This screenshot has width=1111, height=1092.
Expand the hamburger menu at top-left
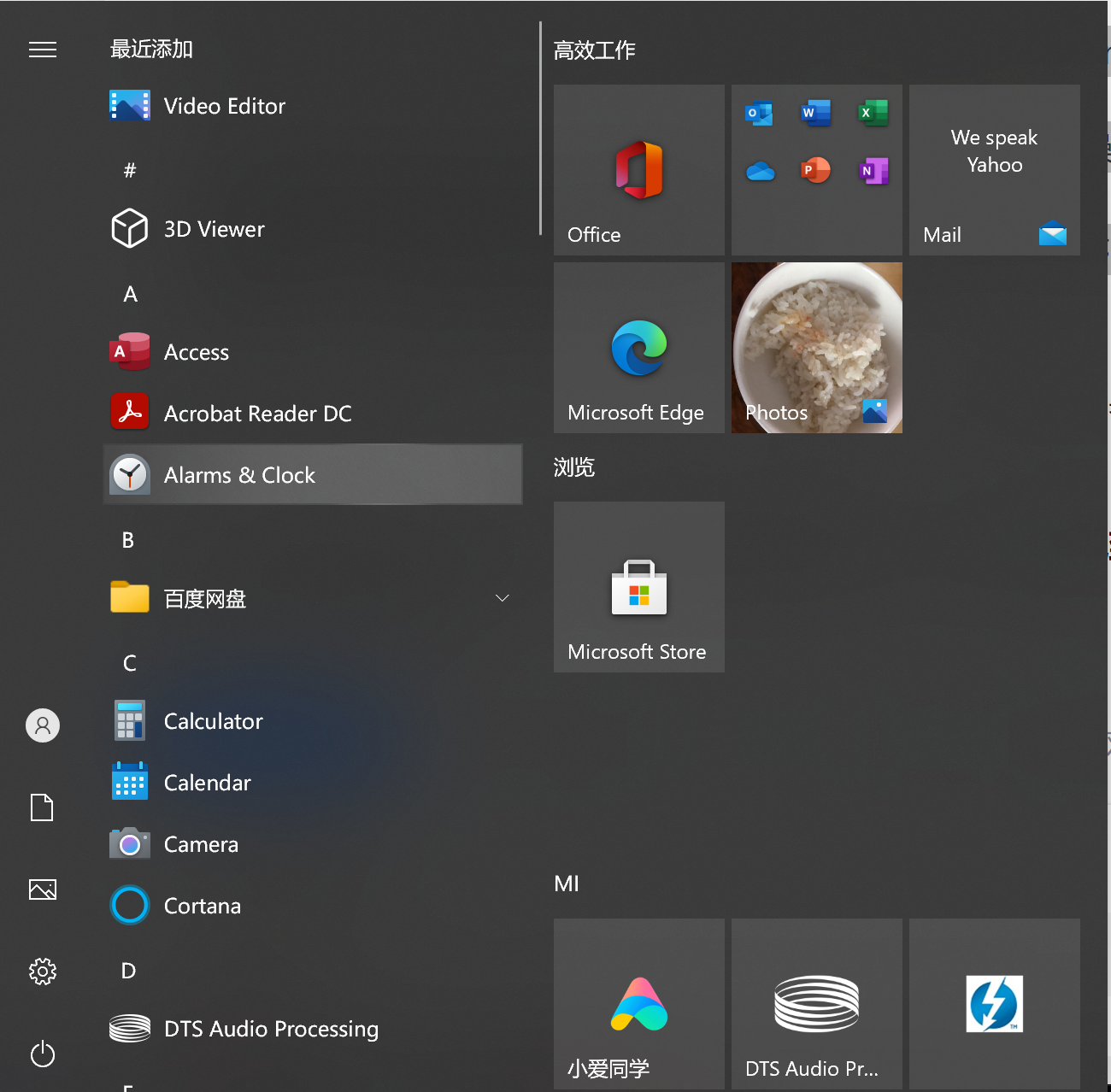[x=43, y=50]
